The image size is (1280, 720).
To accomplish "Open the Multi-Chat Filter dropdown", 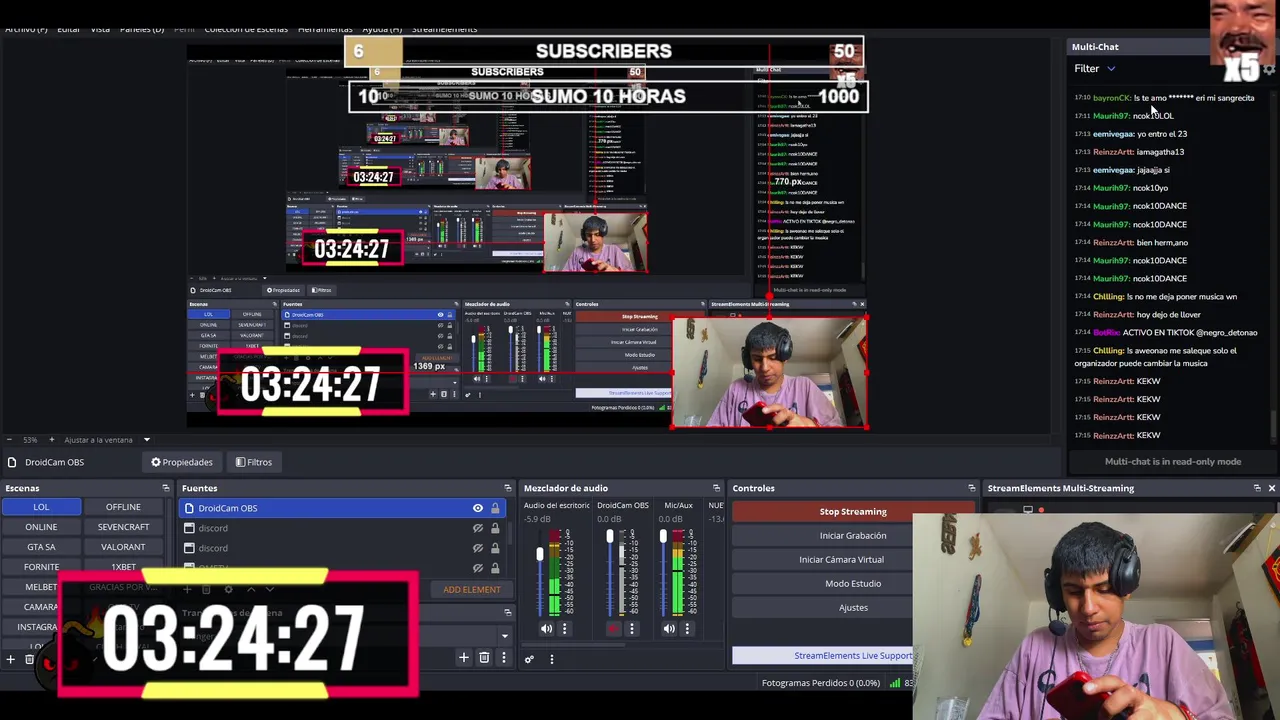I will (1095, 69).
